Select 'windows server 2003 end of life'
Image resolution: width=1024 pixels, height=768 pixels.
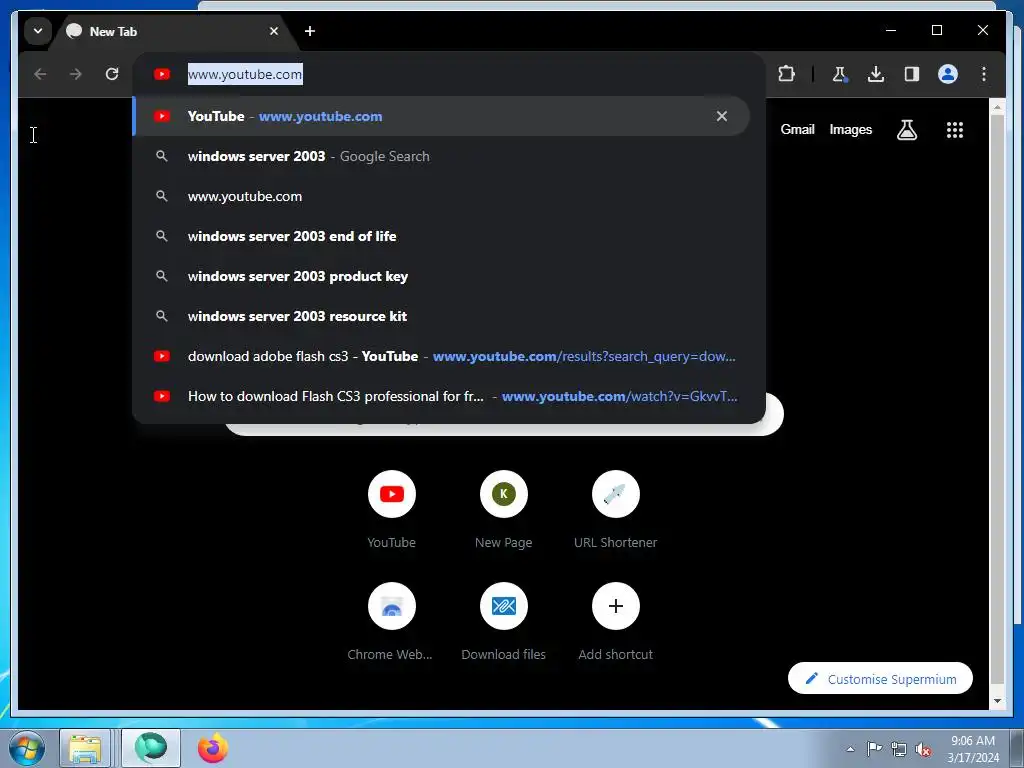coord(441,236)
